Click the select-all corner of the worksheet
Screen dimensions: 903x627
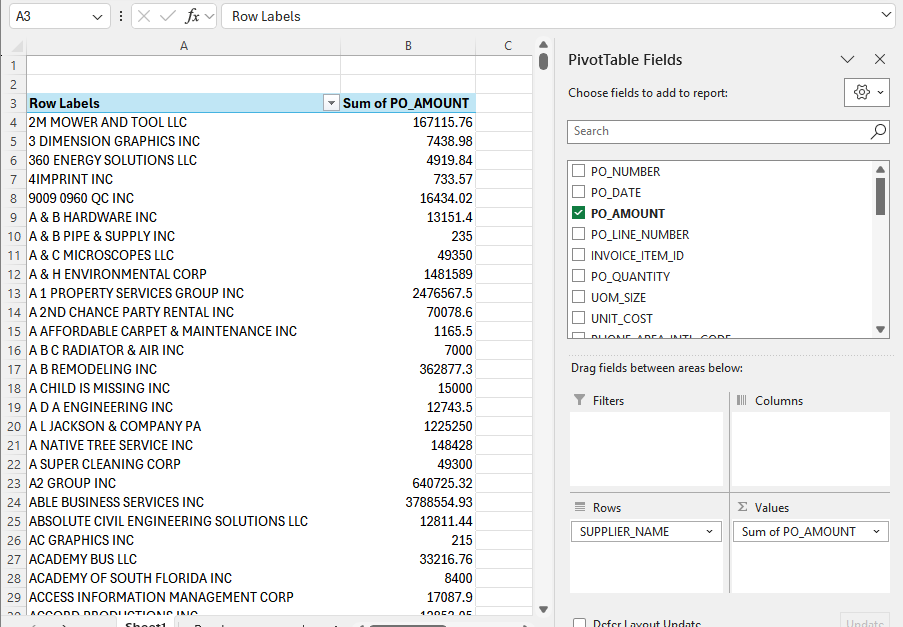[x=13, y=46]
